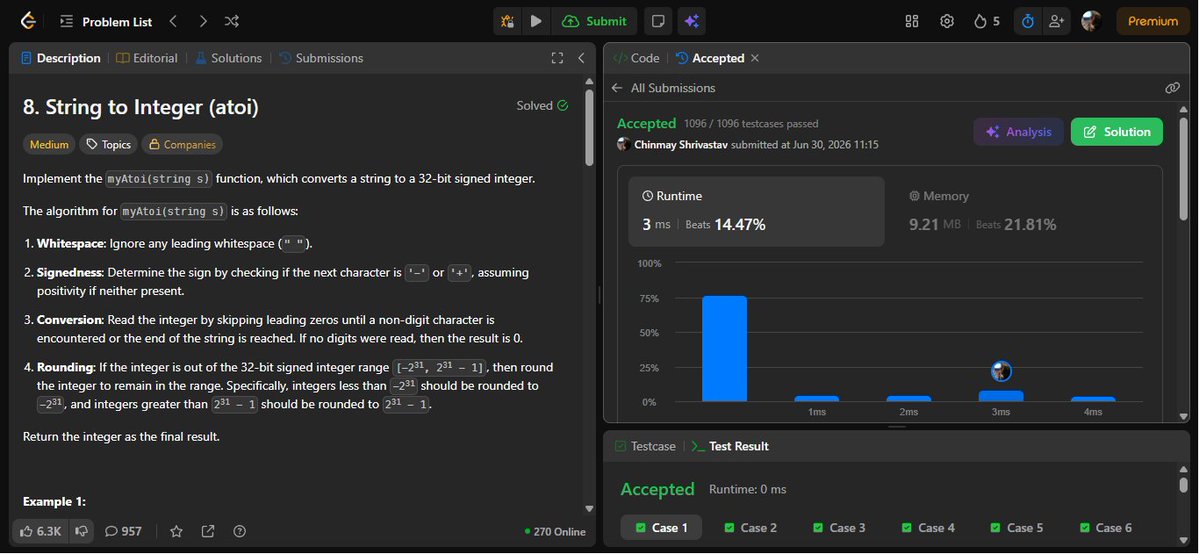Image resolution: width=1199 pixels, height=554 pixels.
Task: Maximize the description panel fullscreen icon
Action: (x=557, y=58)
